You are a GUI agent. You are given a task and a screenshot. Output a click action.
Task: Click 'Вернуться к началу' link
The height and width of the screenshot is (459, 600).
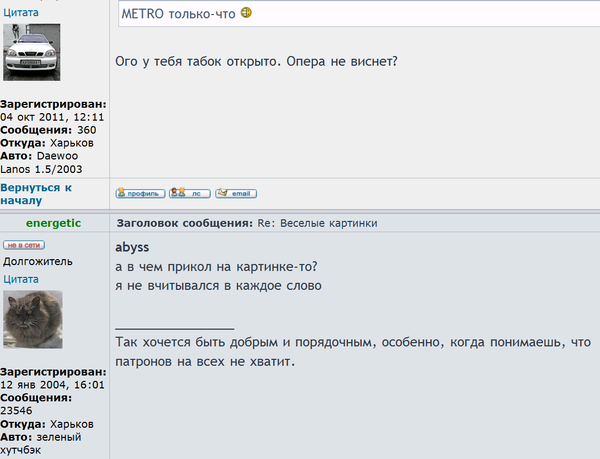pyautogui.click(x=37, y=193)
